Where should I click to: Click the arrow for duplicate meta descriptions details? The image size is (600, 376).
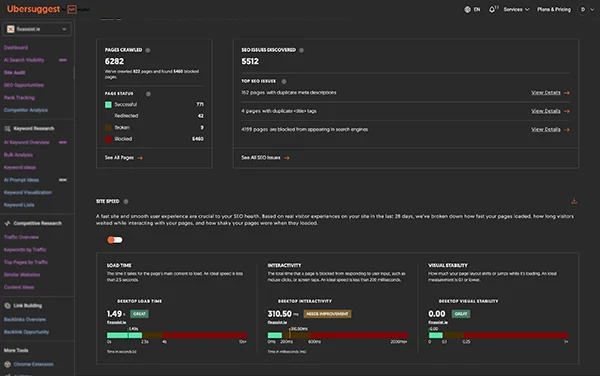[567, 93]
